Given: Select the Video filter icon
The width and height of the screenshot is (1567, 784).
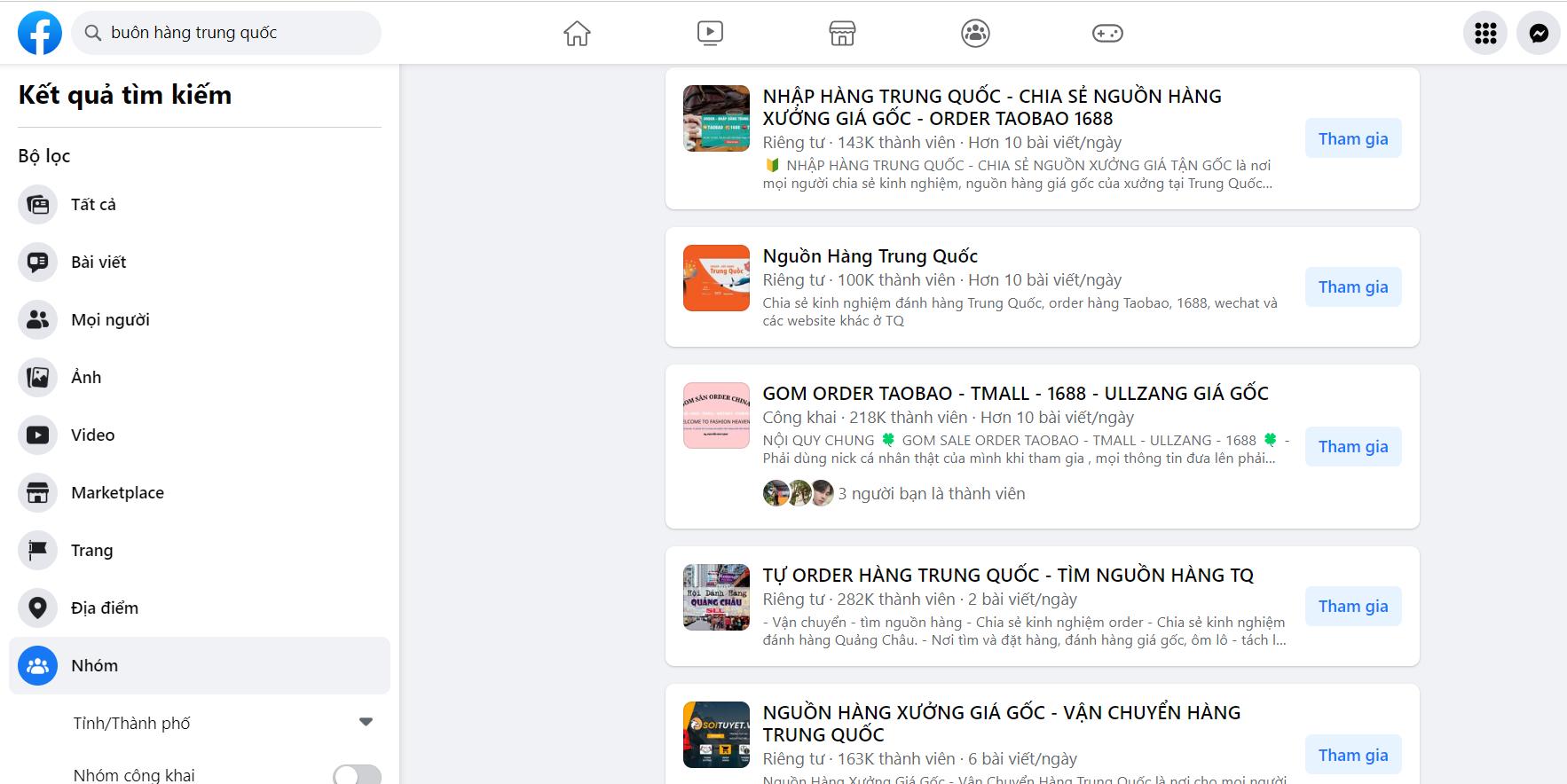Looking at the screenshot, I should 37,435.
